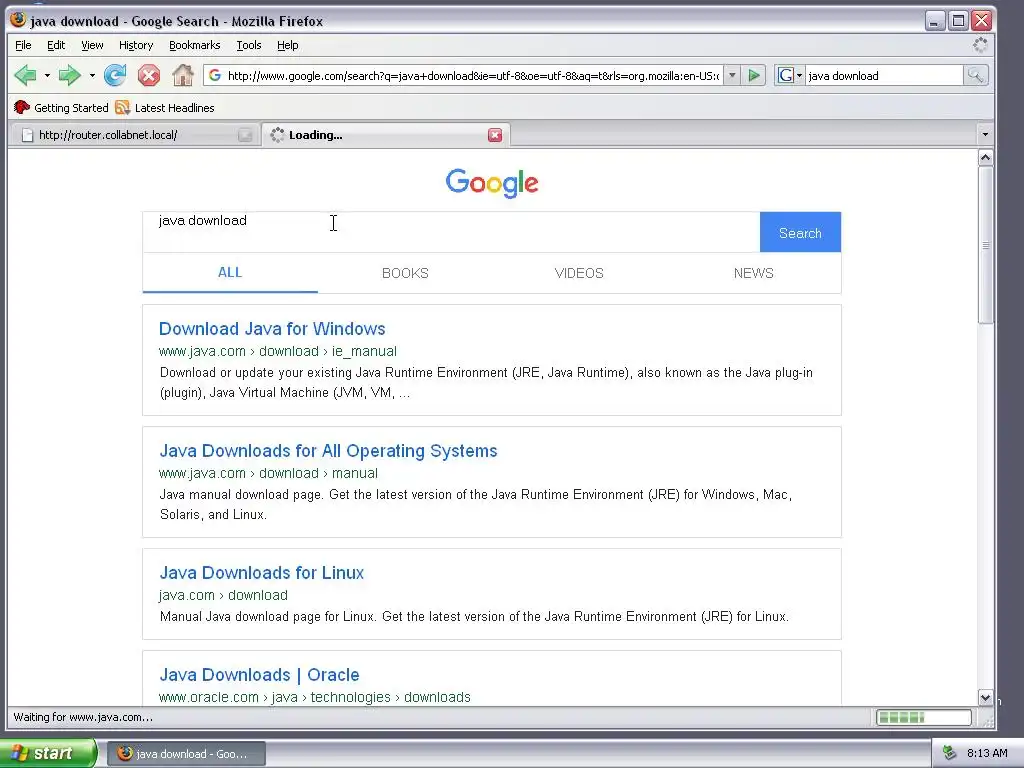1024x768 pixels.
Task: Click the Google page search field
Action: click(451, 232)
